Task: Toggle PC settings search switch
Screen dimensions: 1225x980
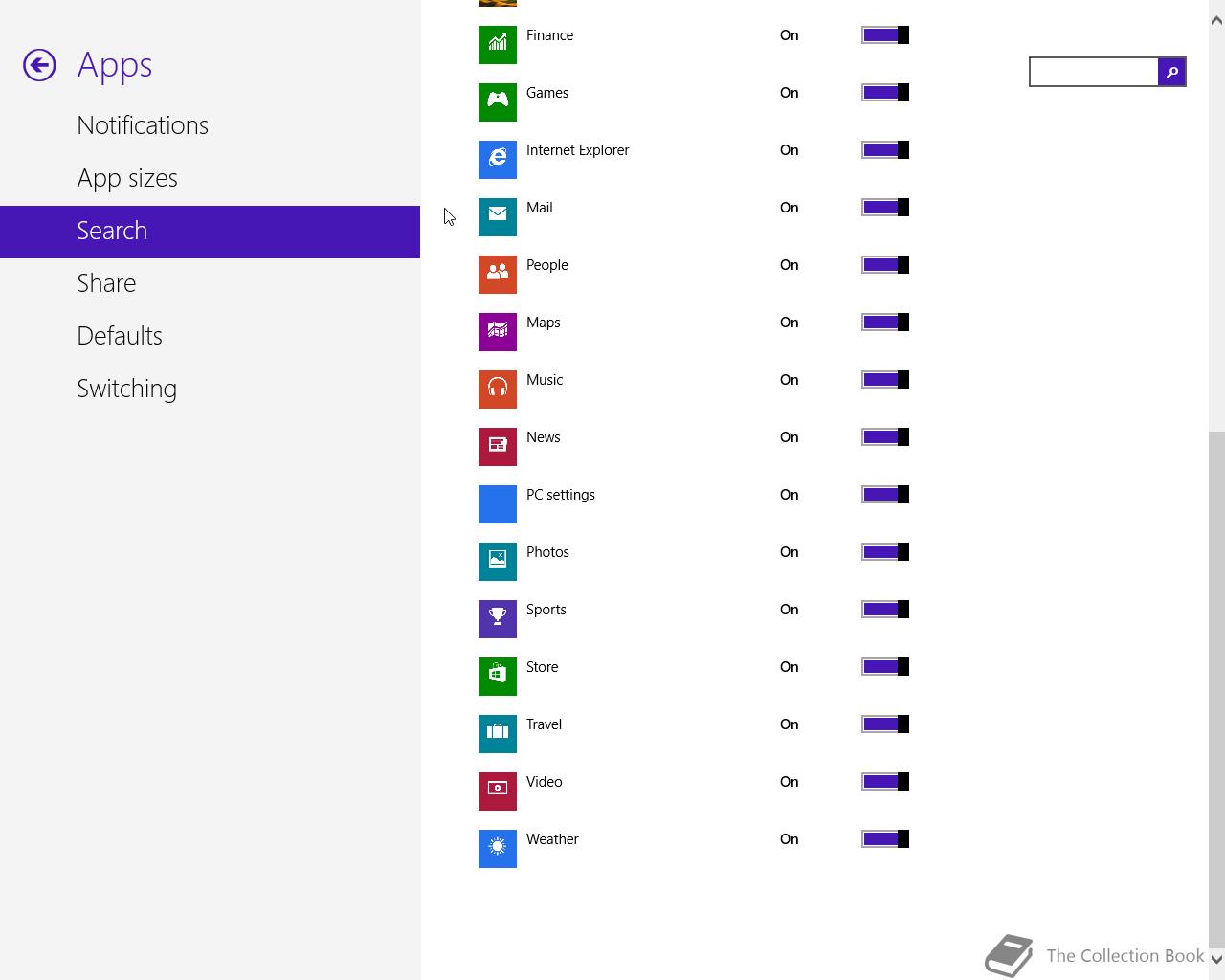Action: (885, 495)
